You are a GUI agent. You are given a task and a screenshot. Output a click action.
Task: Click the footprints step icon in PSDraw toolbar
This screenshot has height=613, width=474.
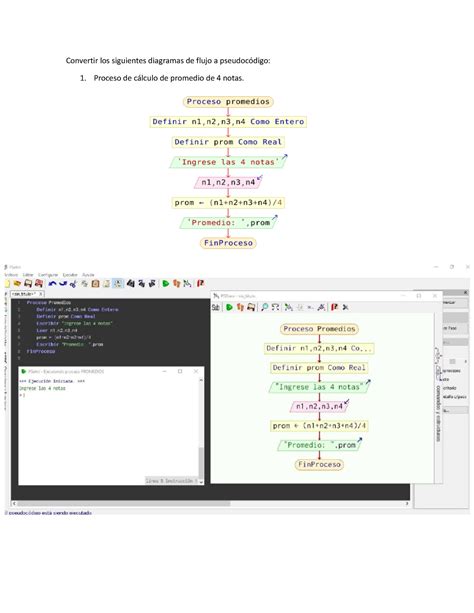[x=240, y=307]
